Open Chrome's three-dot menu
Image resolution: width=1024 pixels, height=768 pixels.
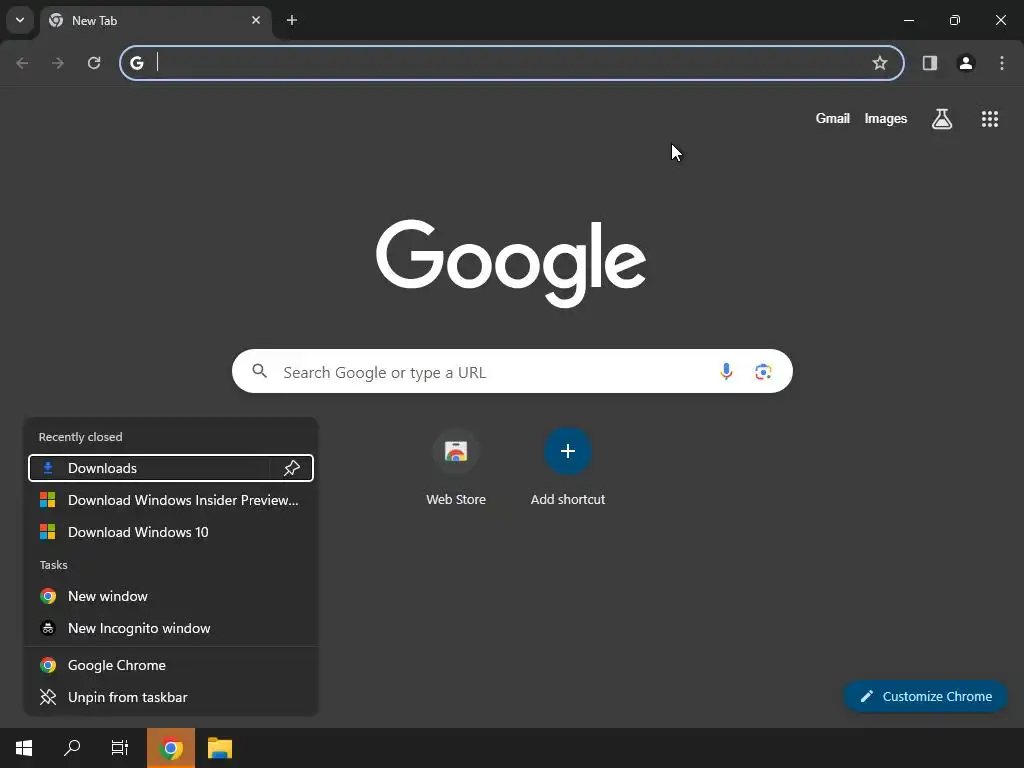click(1002, 63)
